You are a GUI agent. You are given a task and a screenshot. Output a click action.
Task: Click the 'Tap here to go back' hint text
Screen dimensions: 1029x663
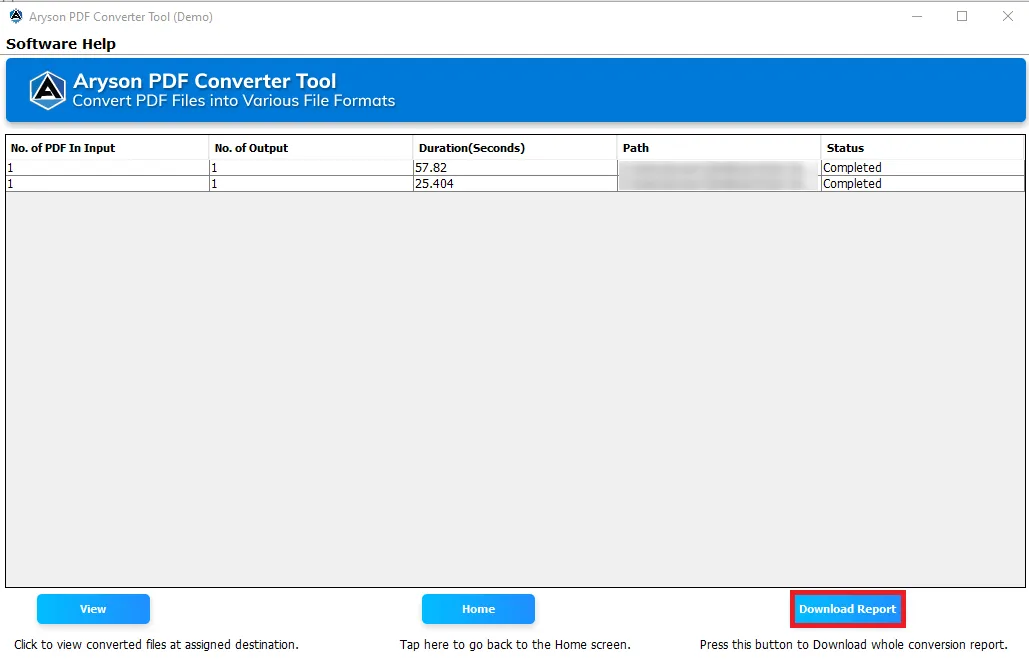pos(515,645)
